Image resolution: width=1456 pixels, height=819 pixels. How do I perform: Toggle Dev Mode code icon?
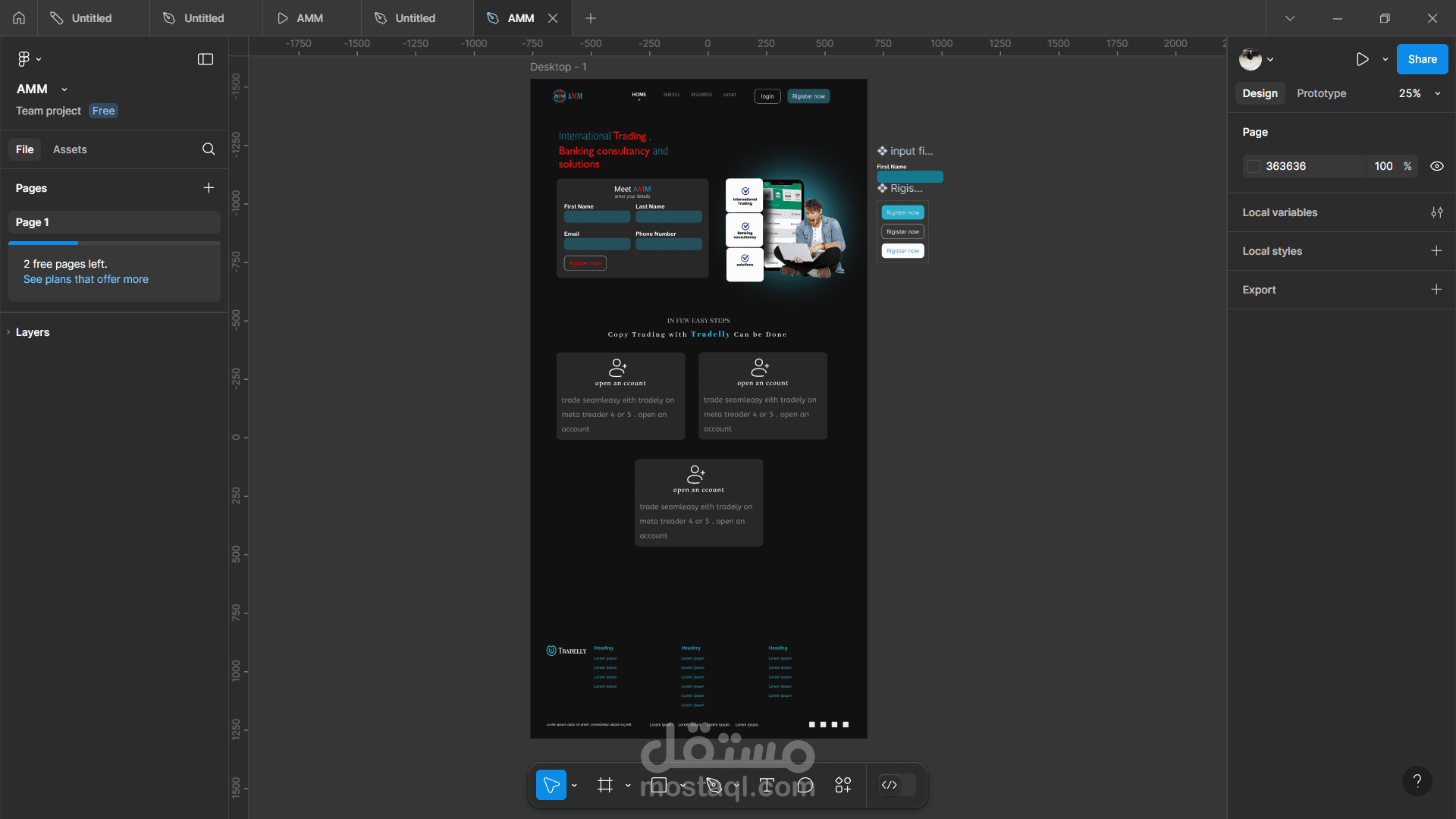click(x=890, y=785)
